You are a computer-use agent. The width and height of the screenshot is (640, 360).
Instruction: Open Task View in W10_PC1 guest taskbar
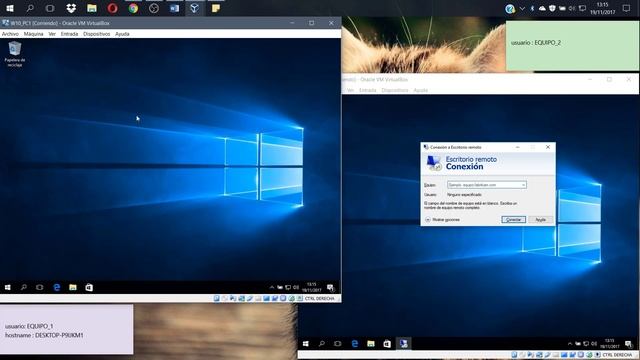(x=40, y=287)
